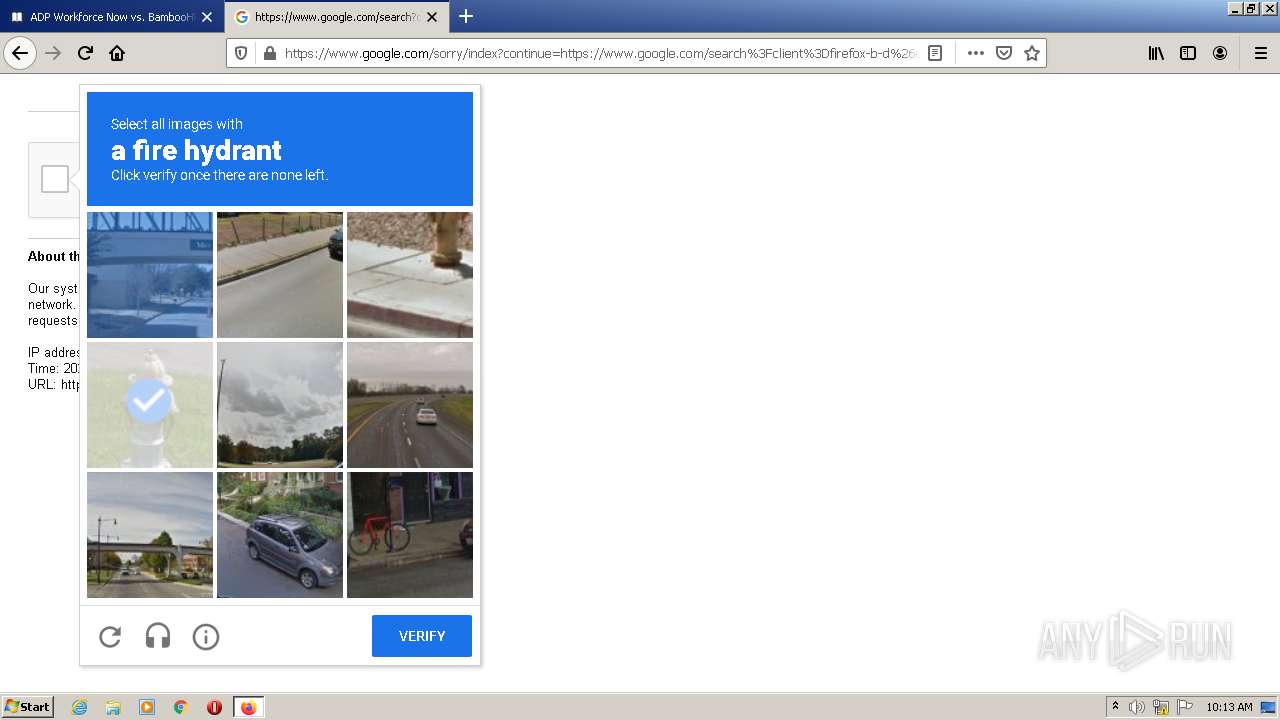1280x720 pixels.
Task: Open the Windows Start menu
Action: [x=28, y=706]
